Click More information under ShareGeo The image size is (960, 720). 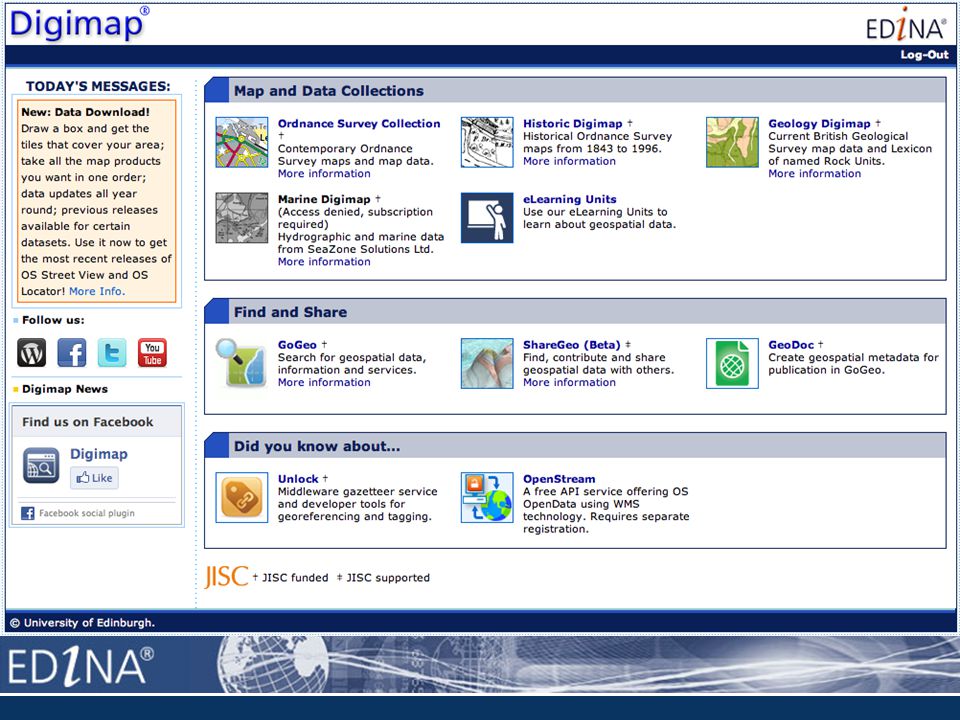pos(569,383)
